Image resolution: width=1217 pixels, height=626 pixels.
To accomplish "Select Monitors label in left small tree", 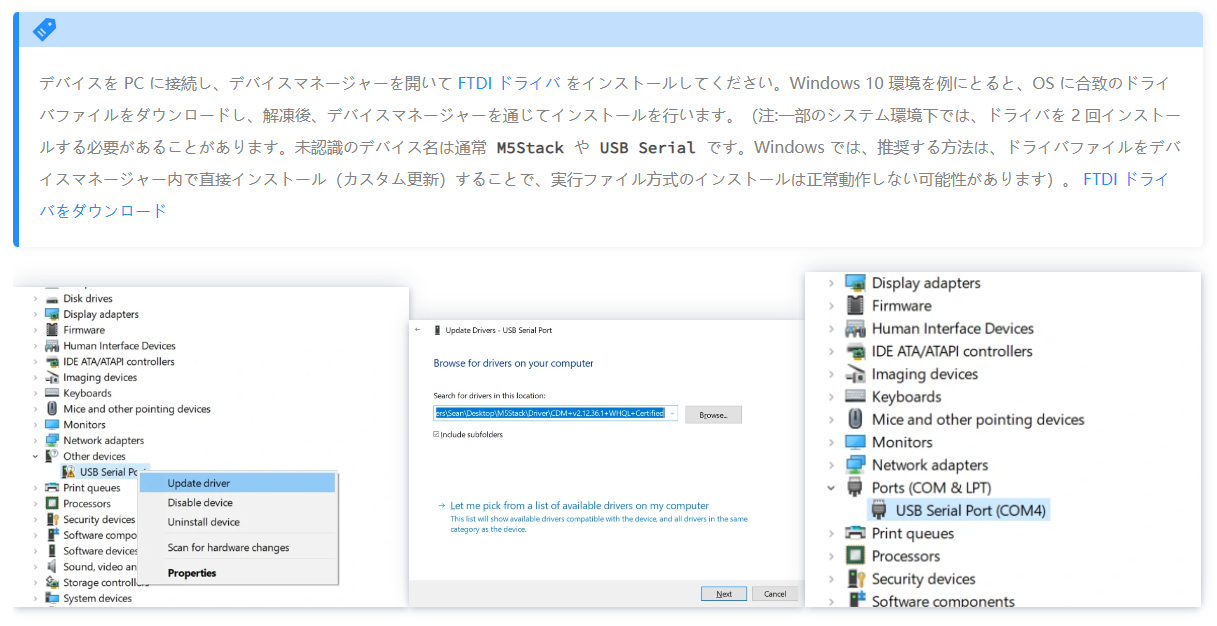I will [84, 425].
